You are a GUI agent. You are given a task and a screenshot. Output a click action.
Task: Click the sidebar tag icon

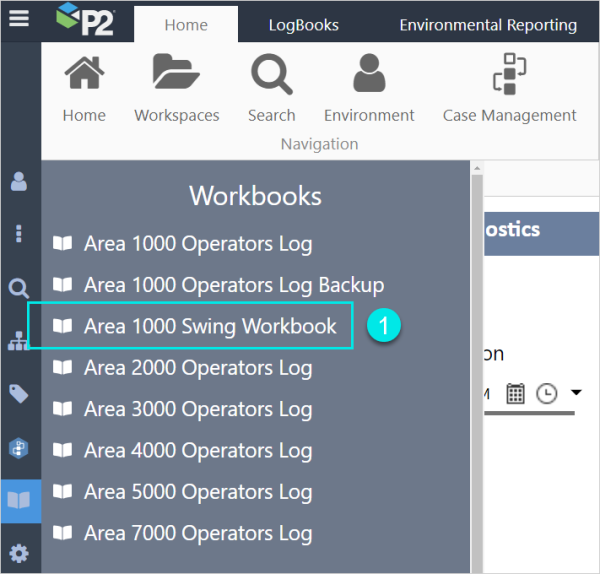click(19, 394)
